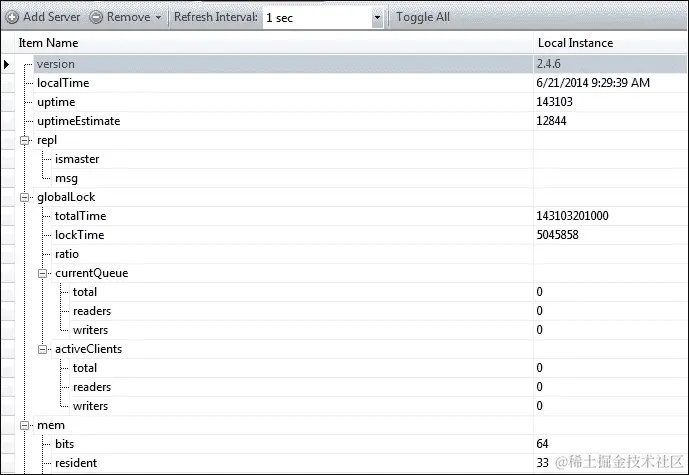Click the Remove minus icon
The height and width of the screenshot is (475, 689).
click(96, 17)
